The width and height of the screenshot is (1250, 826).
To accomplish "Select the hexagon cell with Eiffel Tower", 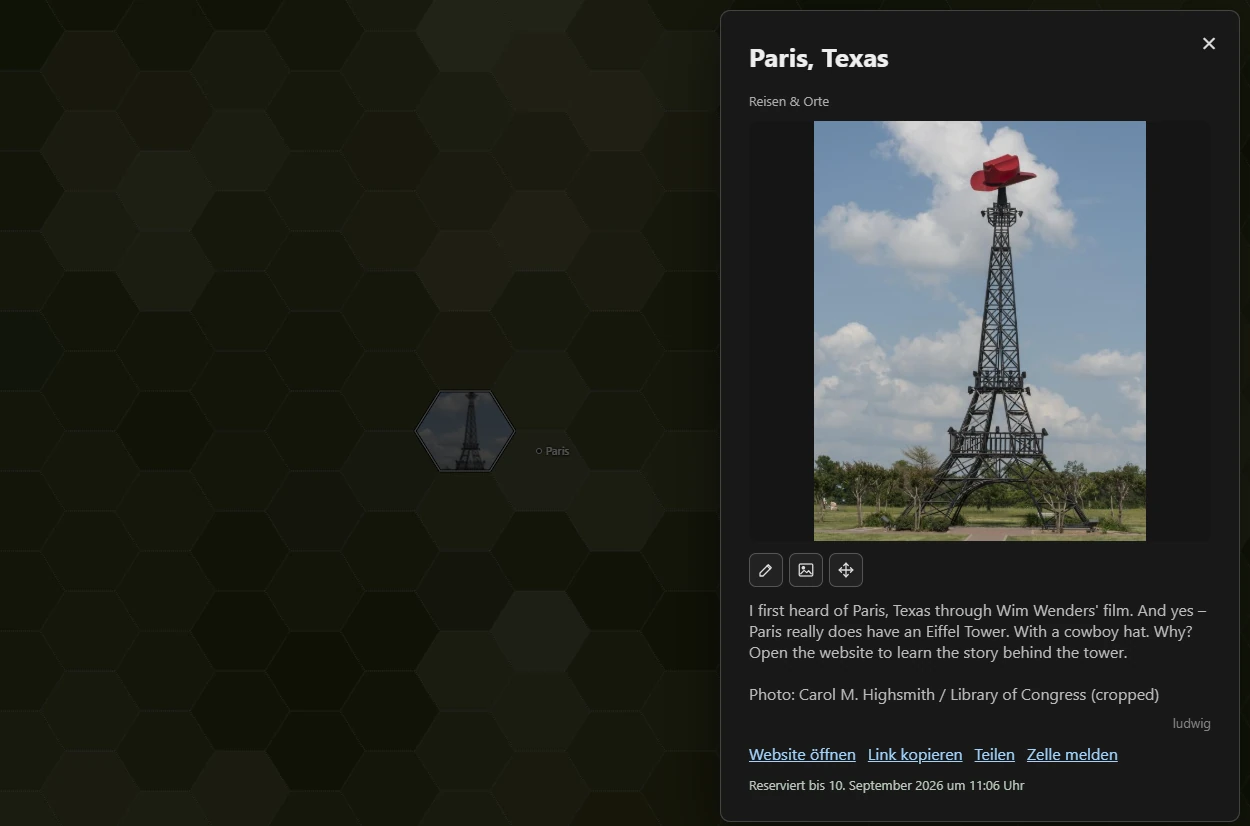I will point(465,431).
